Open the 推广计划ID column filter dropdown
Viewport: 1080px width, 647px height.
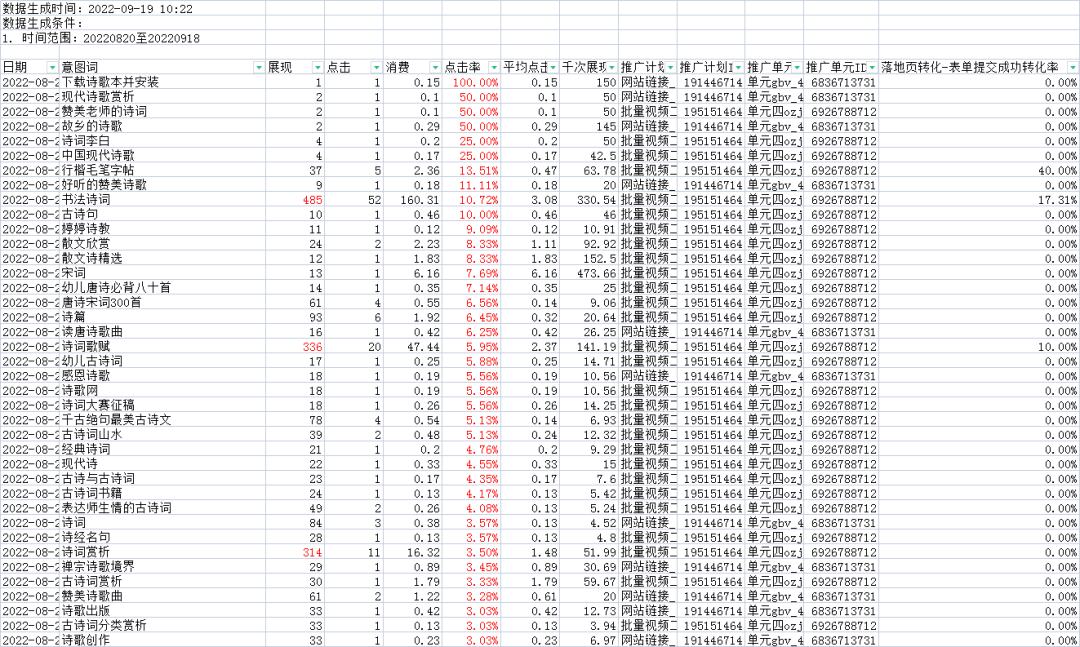[x=737, y=67]
